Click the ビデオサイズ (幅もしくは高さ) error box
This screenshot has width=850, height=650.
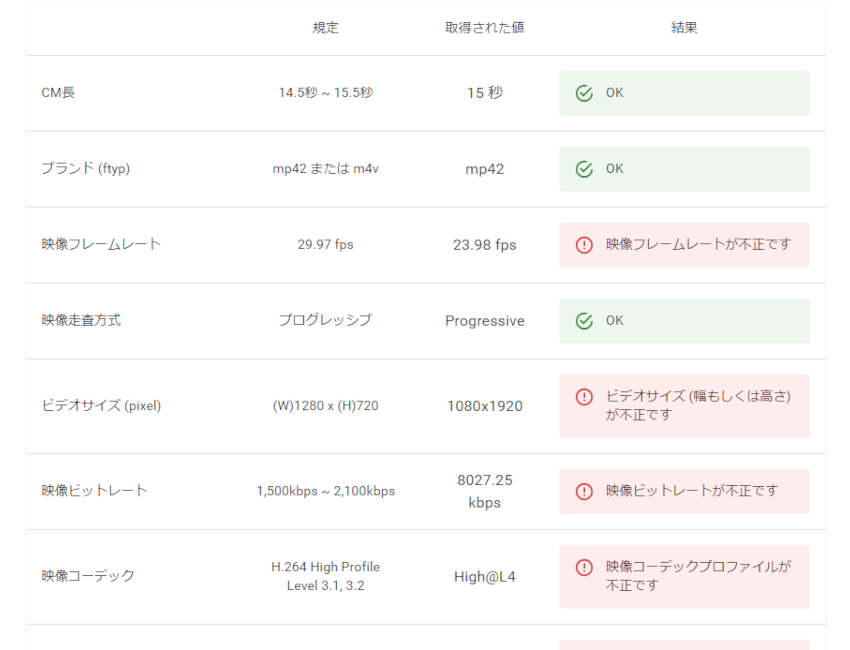(x=684, y=406)
